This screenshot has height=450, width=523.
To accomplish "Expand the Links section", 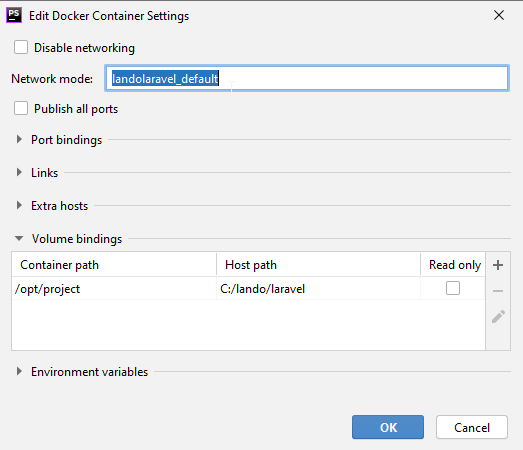I will tap(19, 172).
